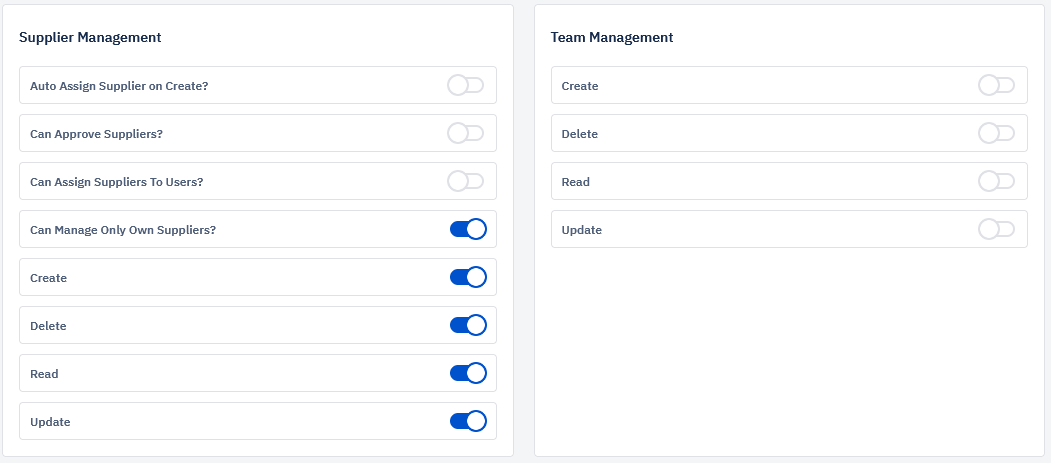
Task: Click the Read label under Supplier Management
Action: coord(44,374)
